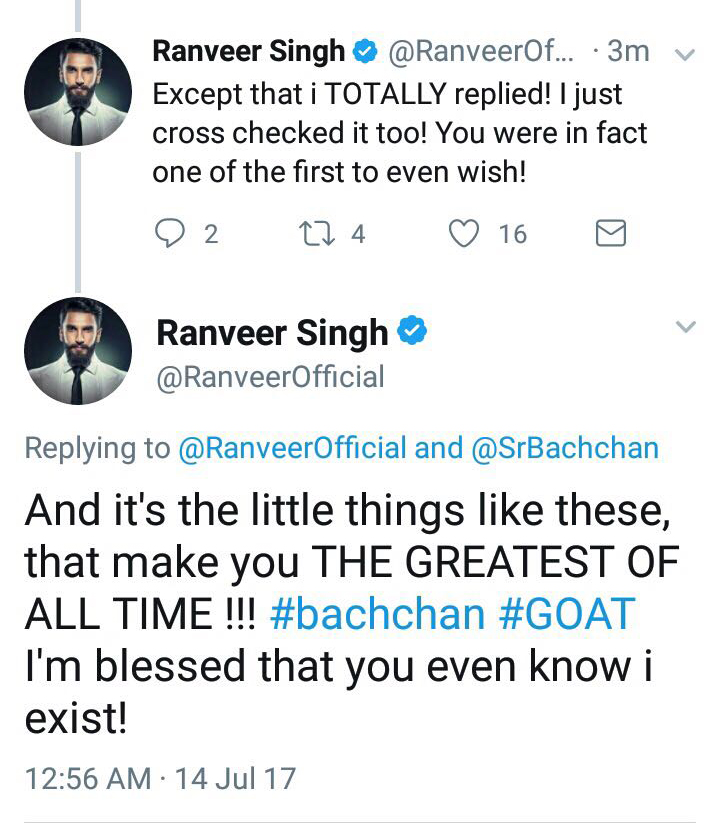Image resolution: width=720 pixels, height=824 pixels.
Task: Open @RanveerOfficial in the Replying to line
Action: pyautogui.click(x=292, y=448)
